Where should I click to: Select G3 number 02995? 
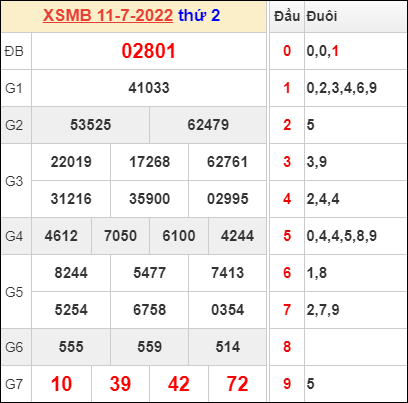point(228,199)
